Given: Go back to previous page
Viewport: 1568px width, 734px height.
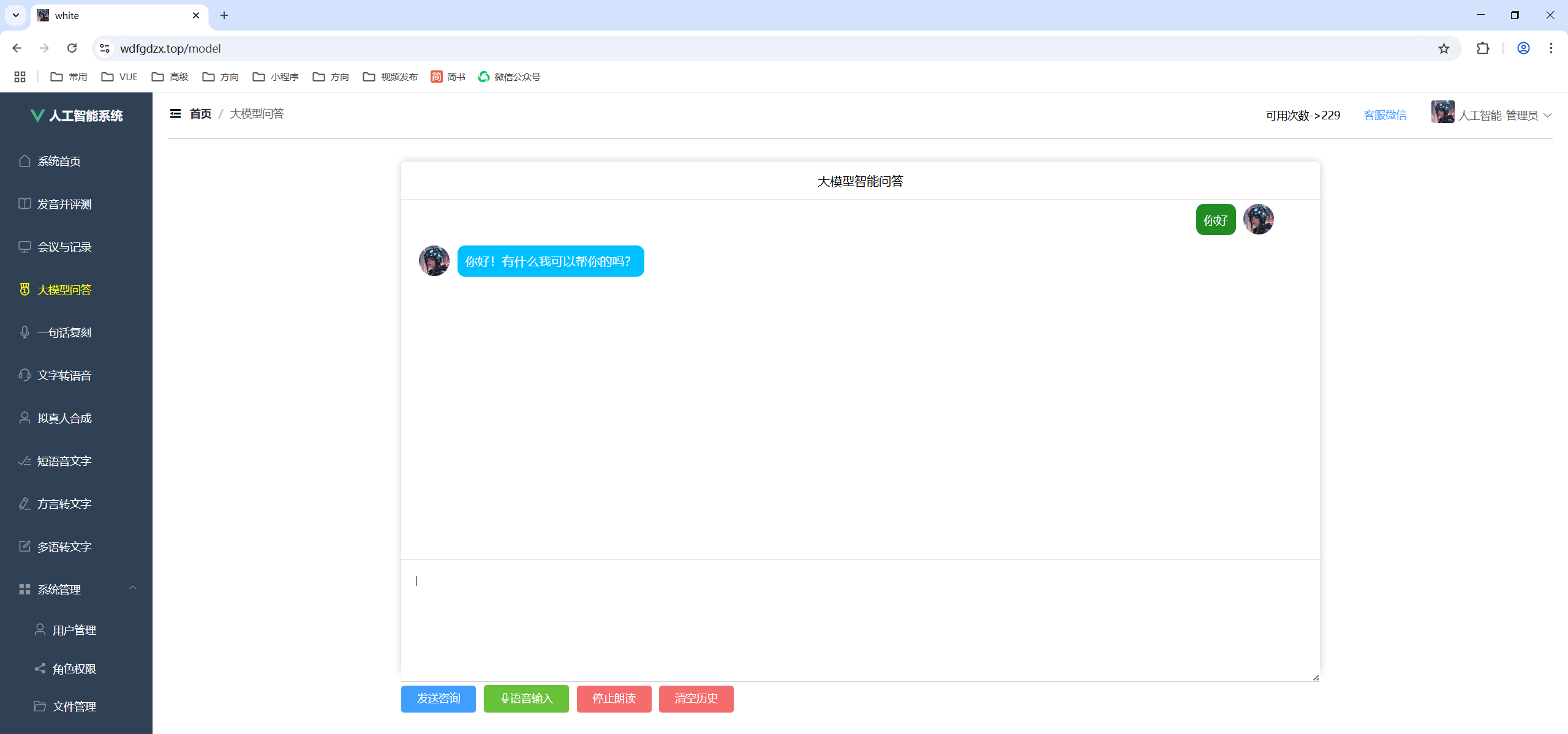Looking at the screenshot, I should [x=17, y=48].
